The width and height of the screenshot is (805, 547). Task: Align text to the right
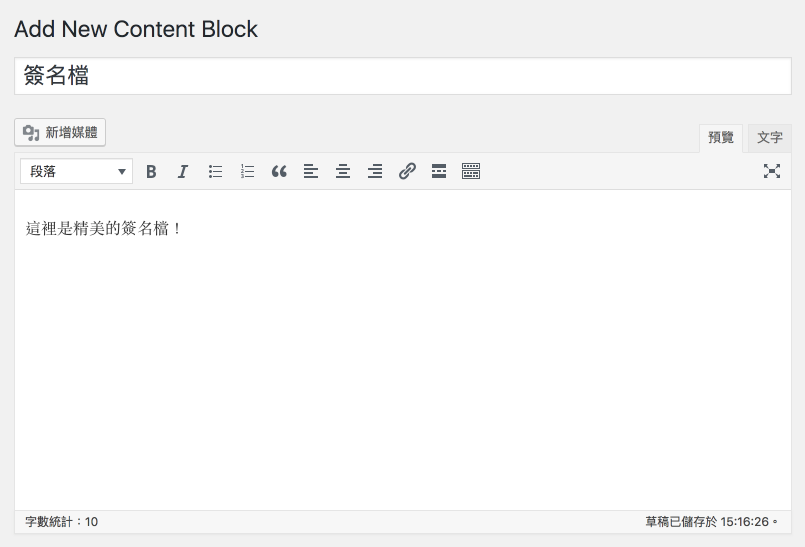[375, 171]
